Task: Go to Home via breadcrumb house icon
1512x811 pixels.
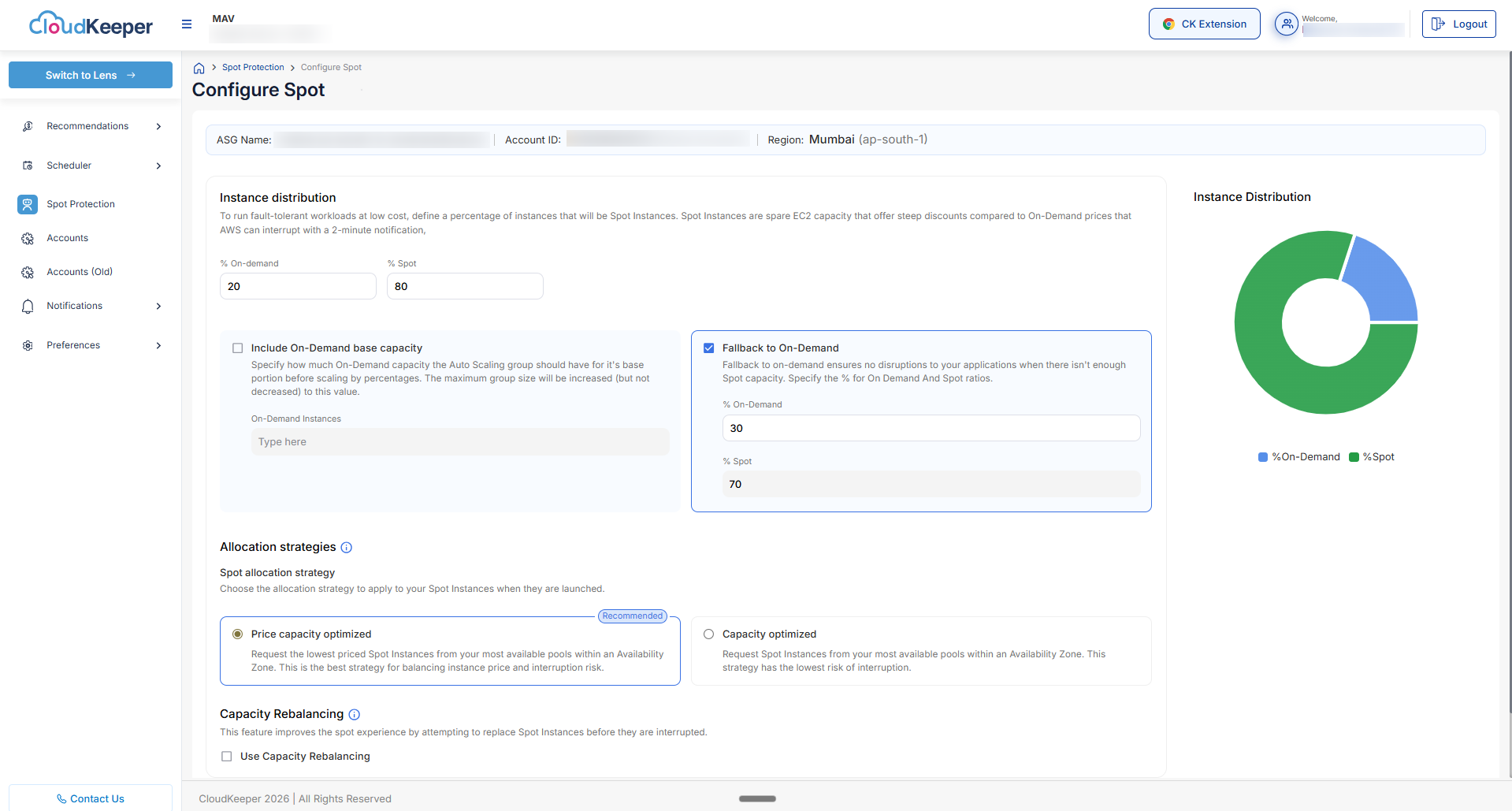Action: (x=199, y=68)
